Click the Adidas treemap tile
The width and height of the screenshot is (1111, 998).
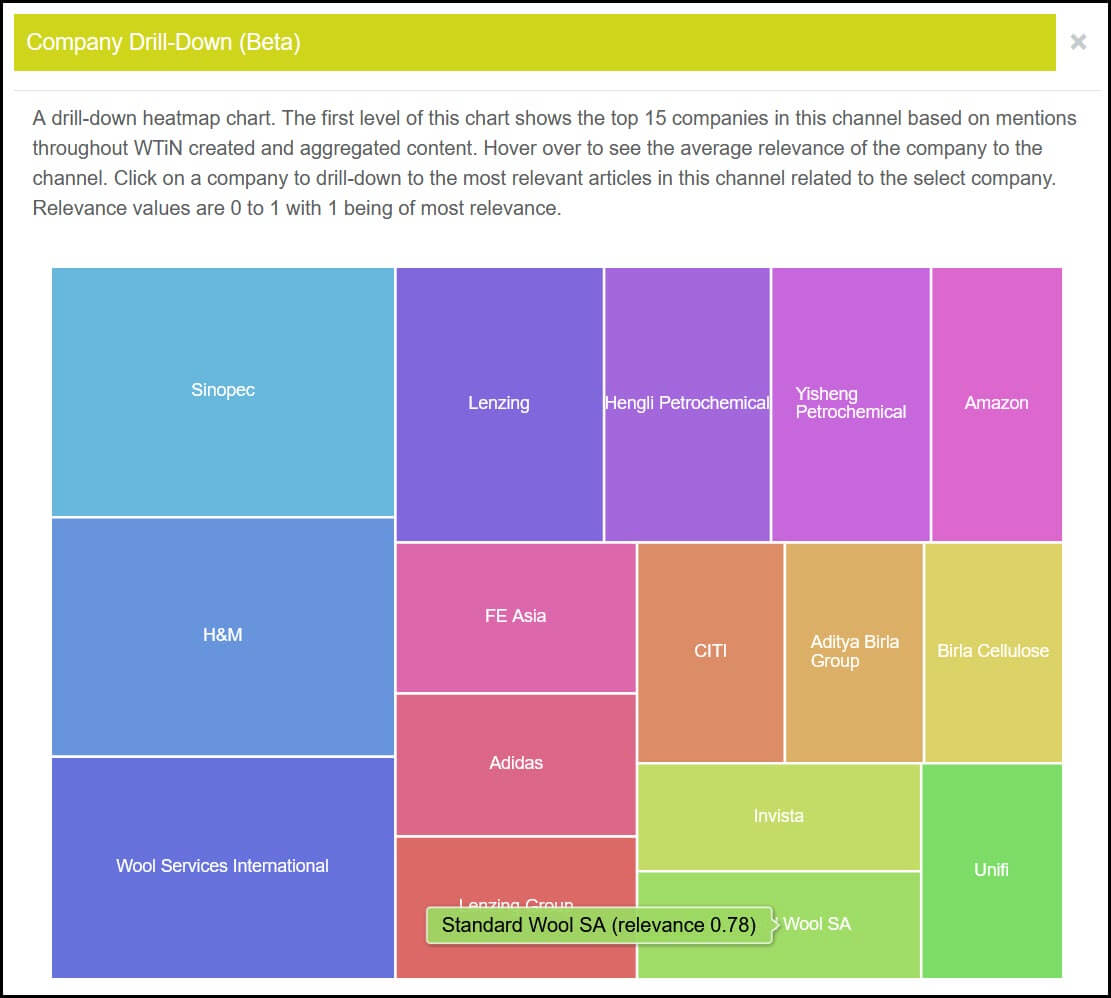point(515,765)
